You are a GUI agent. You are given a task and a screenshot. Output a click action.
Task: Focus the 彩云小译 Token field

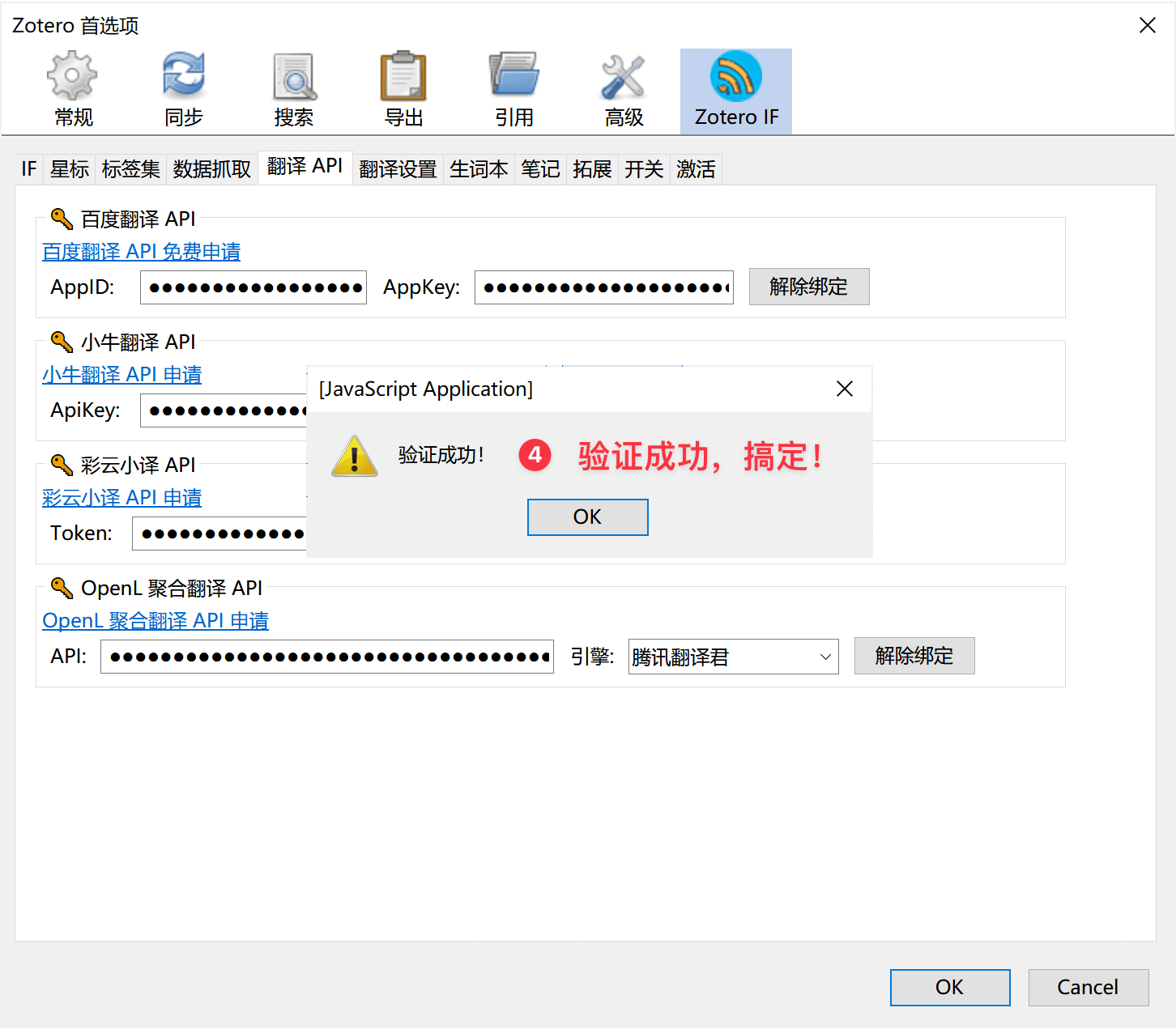[219, 534]
